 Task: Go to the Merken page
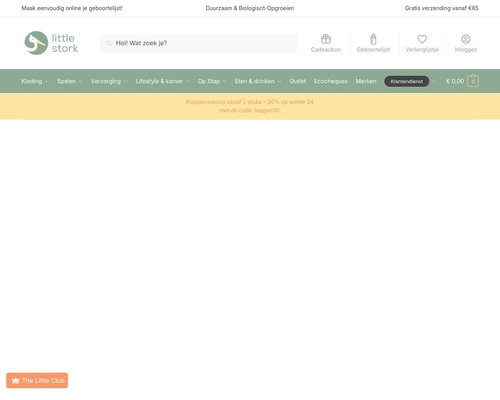click(x=366, y=81)
